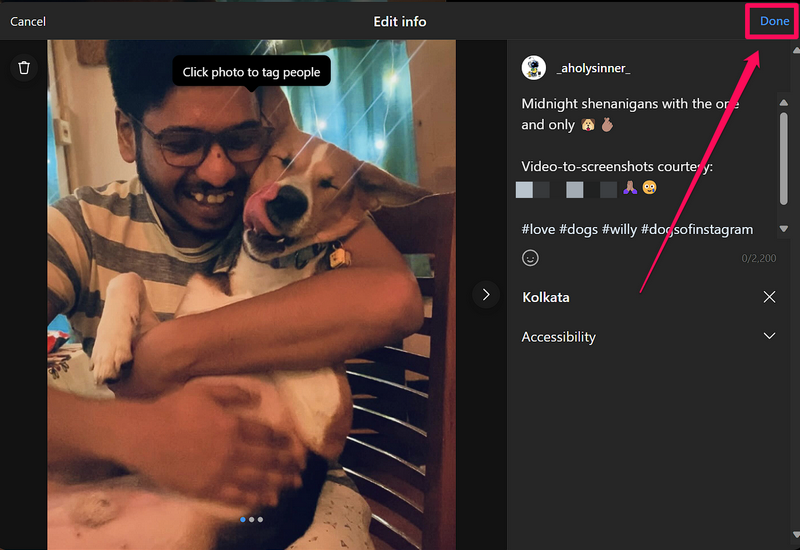Open the emoji picker below the caption
The width and height of the screenshot is (800, 550).
click(531, 258)
